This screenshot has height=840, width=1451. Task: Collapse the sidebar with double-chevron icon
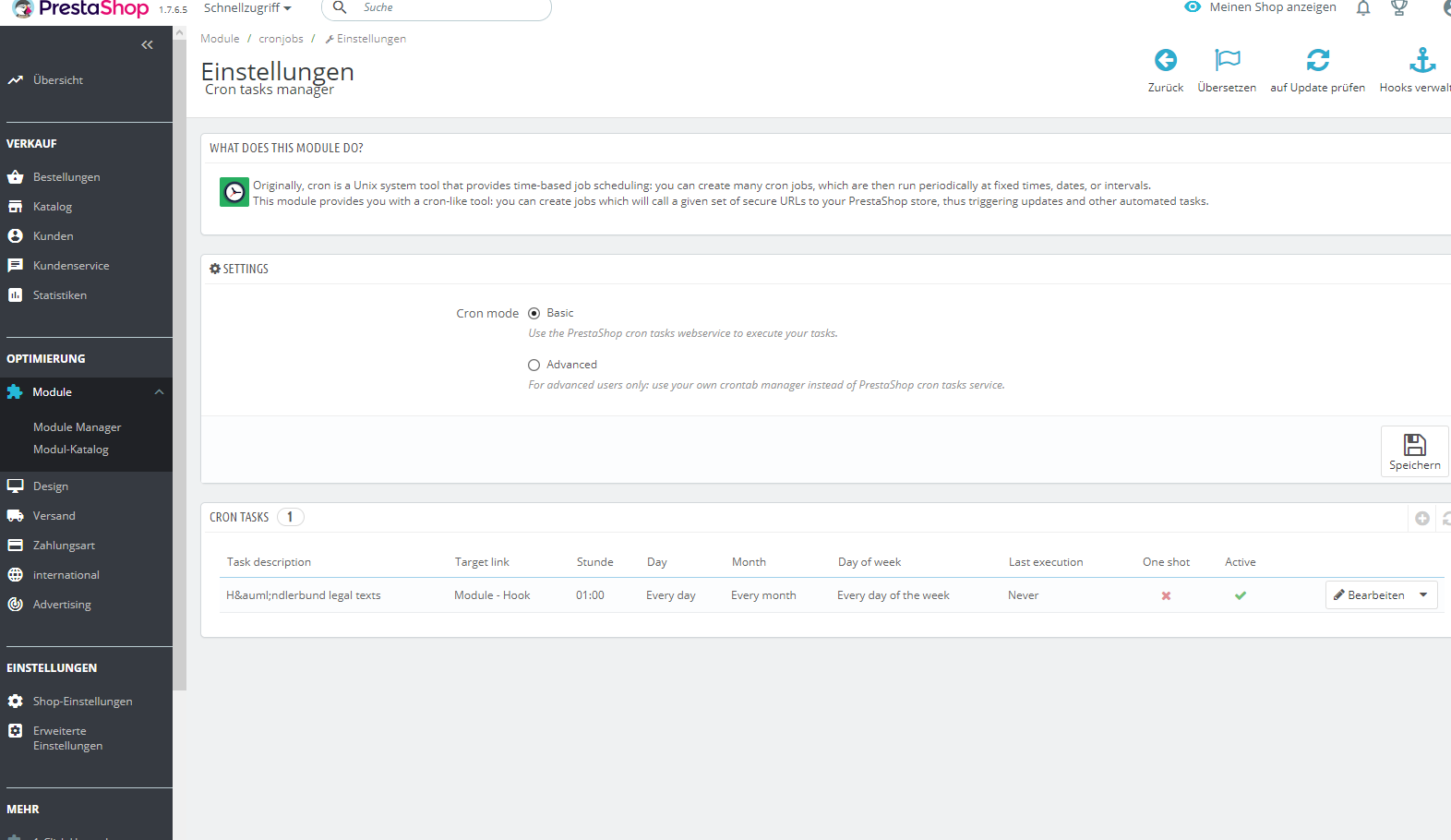(147, 45)
